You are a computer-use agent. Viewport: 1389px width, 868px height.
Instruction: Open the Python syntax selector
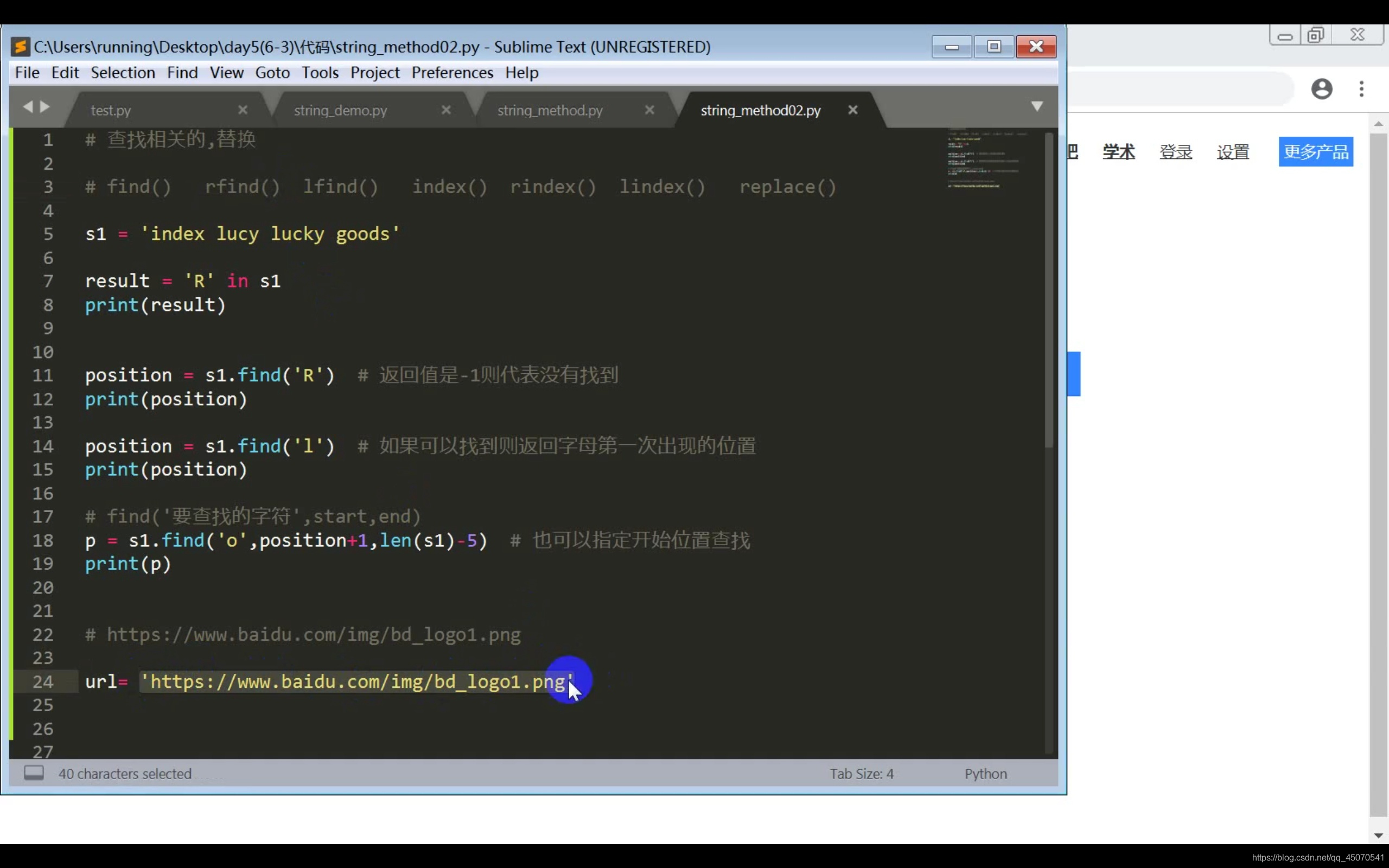pos(985,774)
